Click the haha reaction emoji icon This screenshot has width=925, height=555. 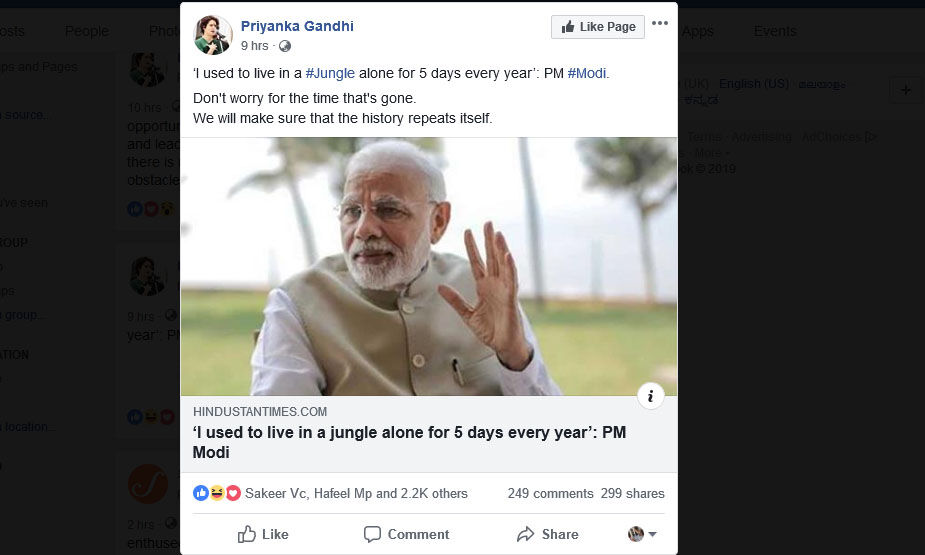tap(216, 493)
